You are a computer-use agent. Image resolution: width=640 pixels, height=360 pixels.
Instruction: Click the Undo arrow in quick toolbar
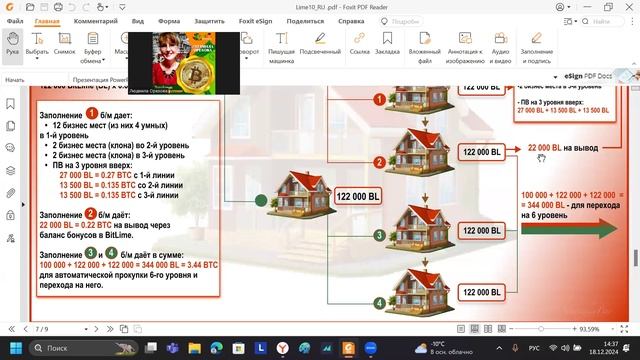point(72,7)
